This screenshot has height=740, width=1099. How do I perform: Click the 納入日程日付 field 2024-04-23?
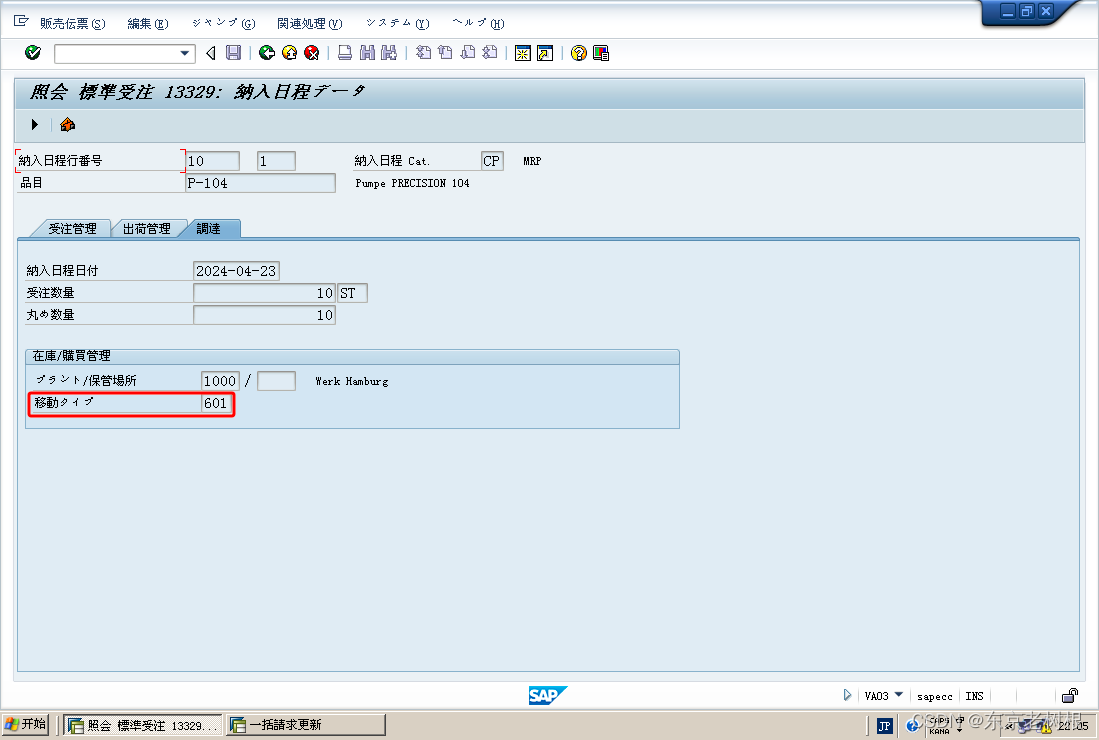click(236, 271)
